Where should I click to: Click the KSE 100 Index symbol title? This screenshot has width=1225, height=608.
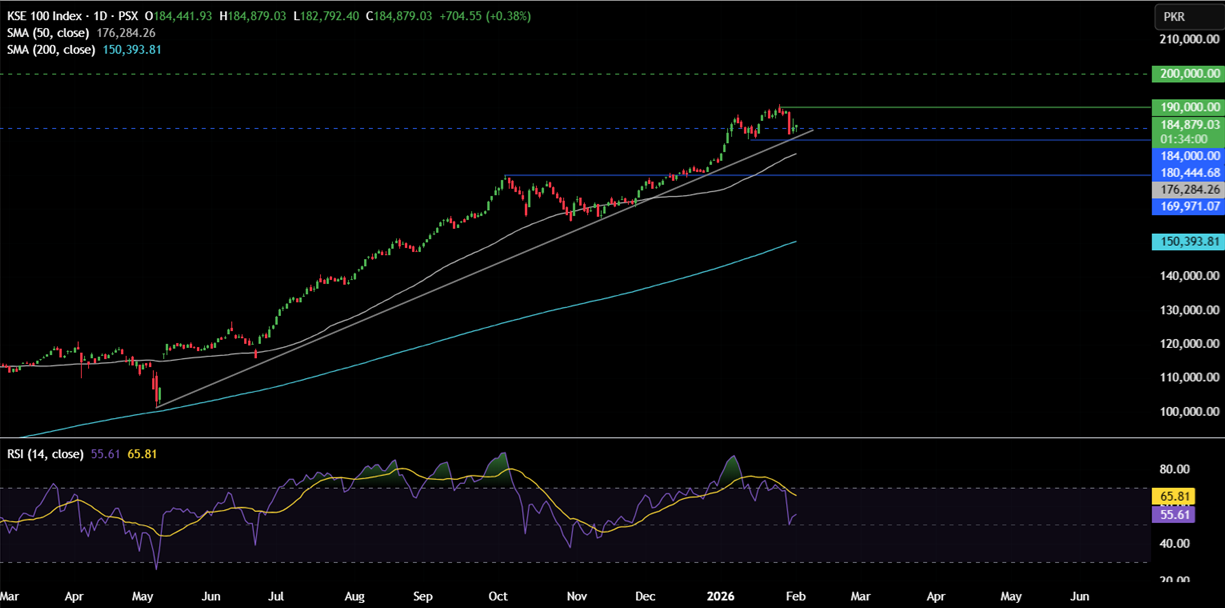47,17
